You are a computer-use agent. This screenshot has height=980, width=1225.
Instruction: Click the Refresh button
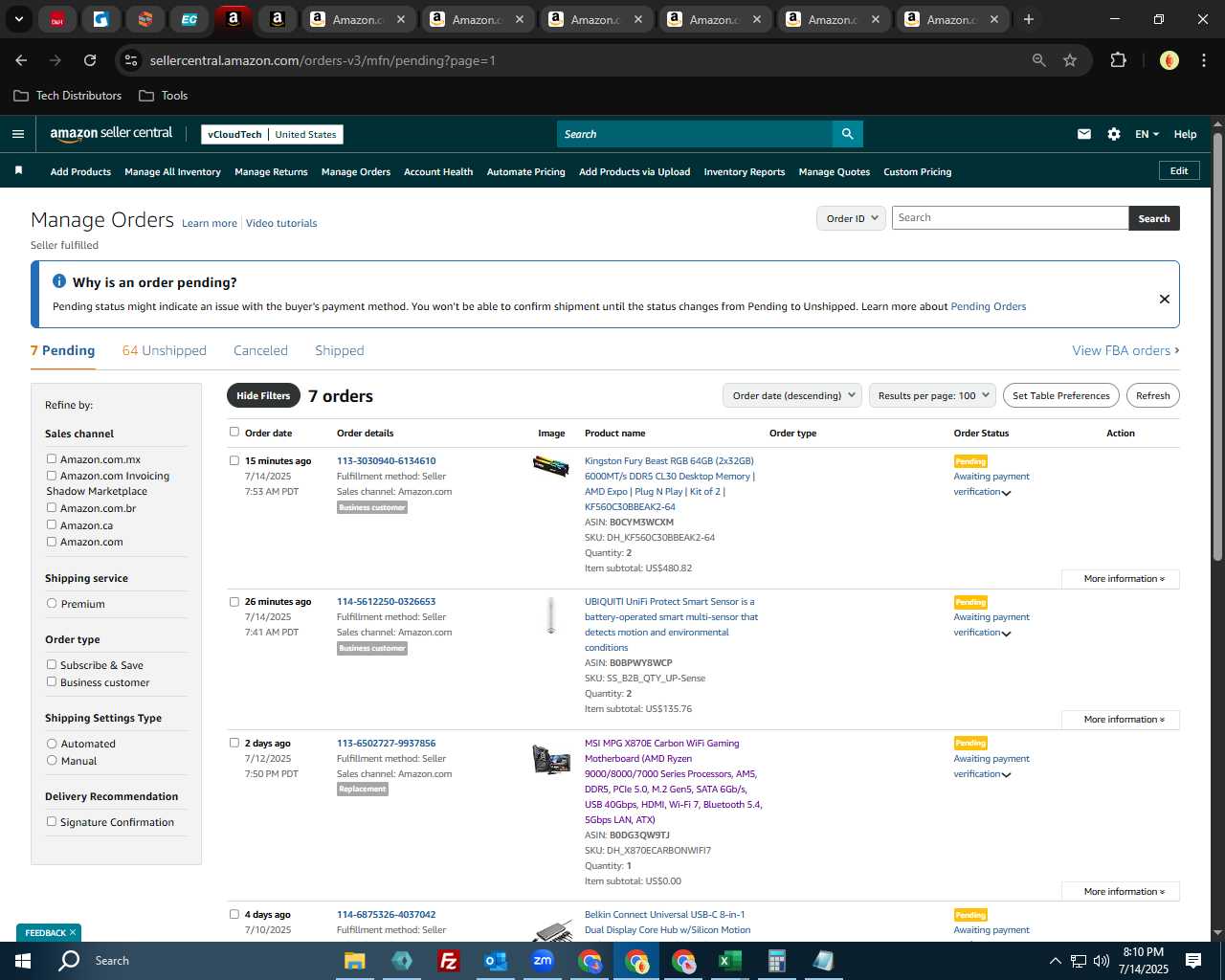[x=1153, y=395]
